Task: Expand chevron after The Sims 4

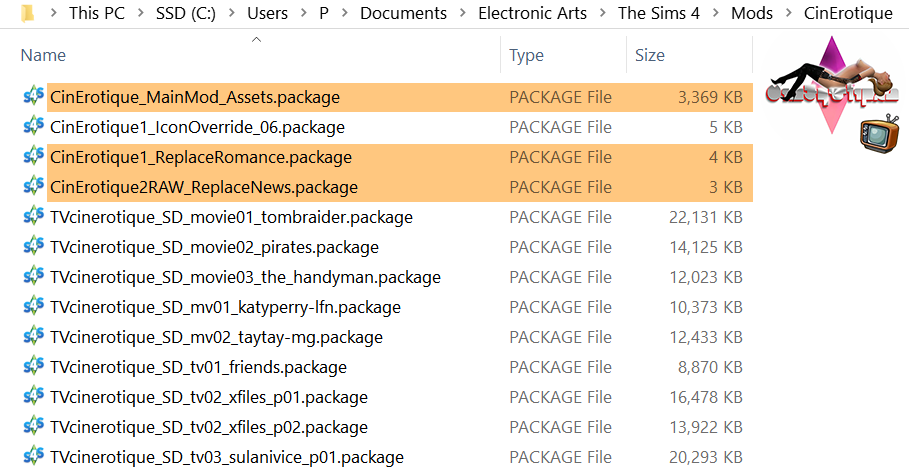Action: [x=716, y=13]
